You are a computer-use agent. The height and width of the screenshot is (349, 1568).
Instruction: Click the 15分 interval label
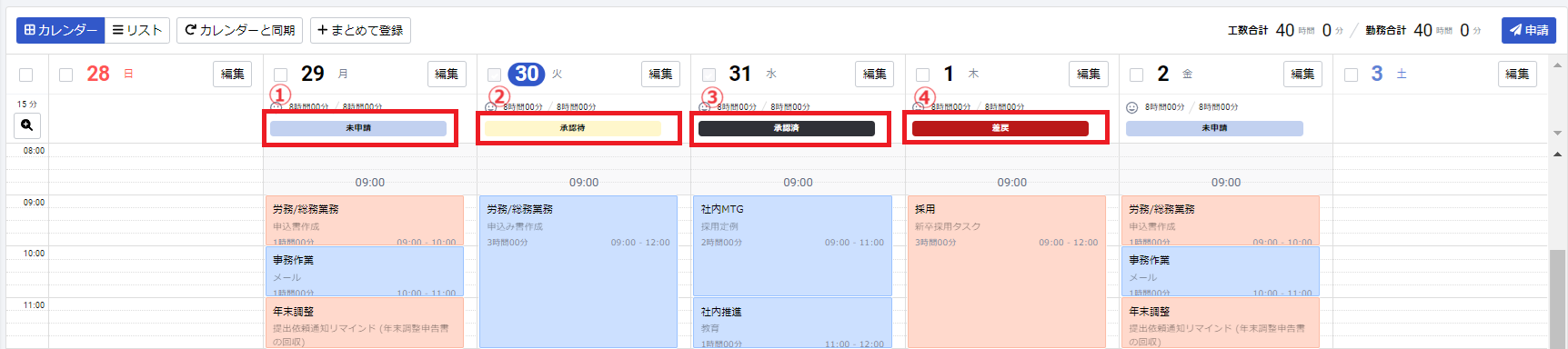[27, 105]
